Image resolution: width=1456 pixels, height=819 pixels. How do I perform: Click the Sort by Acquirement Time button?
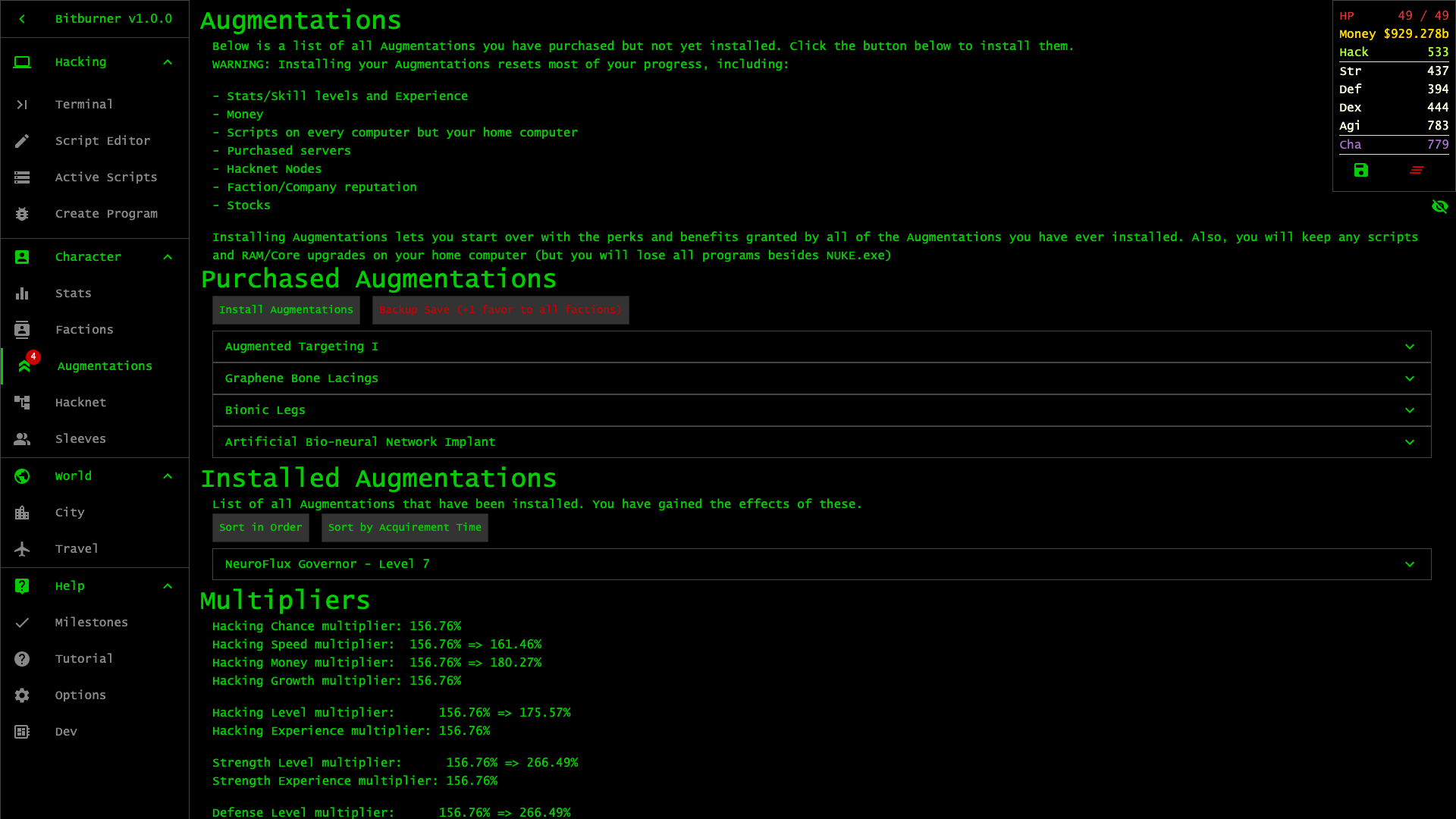click(404, 528)
